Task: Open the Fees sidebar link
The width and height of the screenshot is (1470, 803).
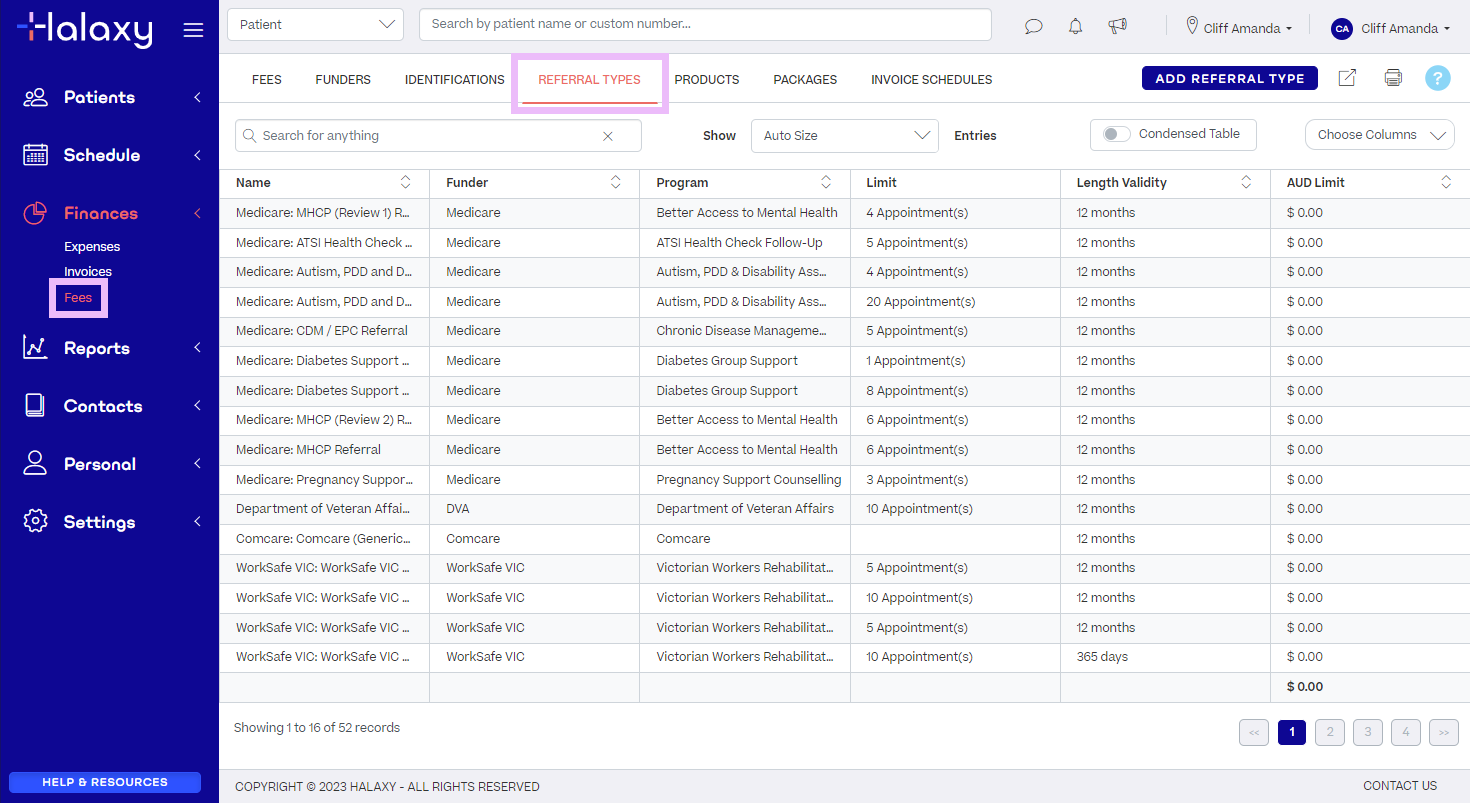Action: (x=78, y=298)
